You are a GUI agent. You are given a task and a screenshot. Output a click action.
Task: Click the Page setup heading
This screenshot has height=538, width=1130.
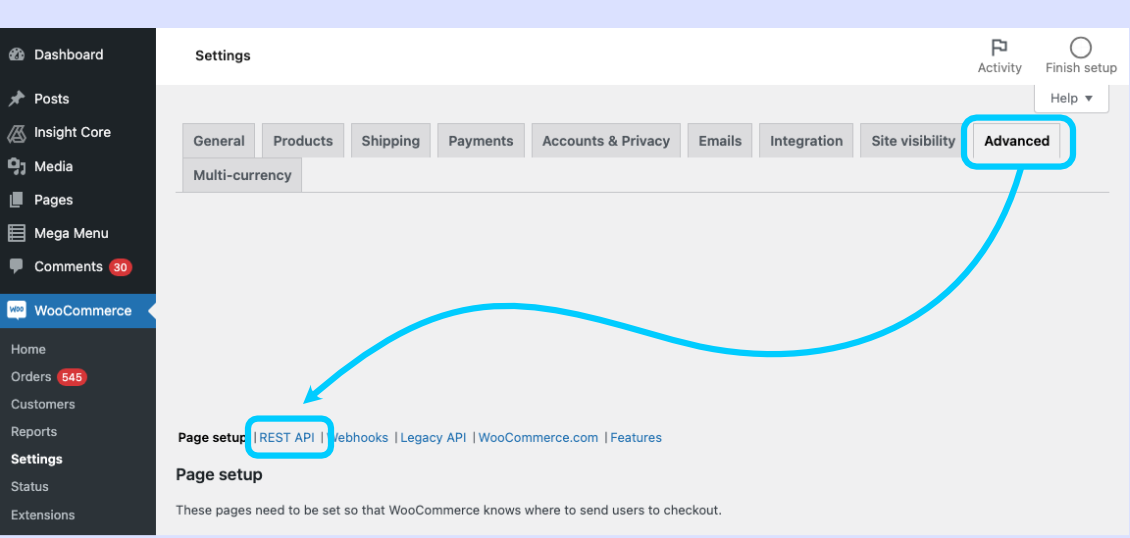click(219, 475)
